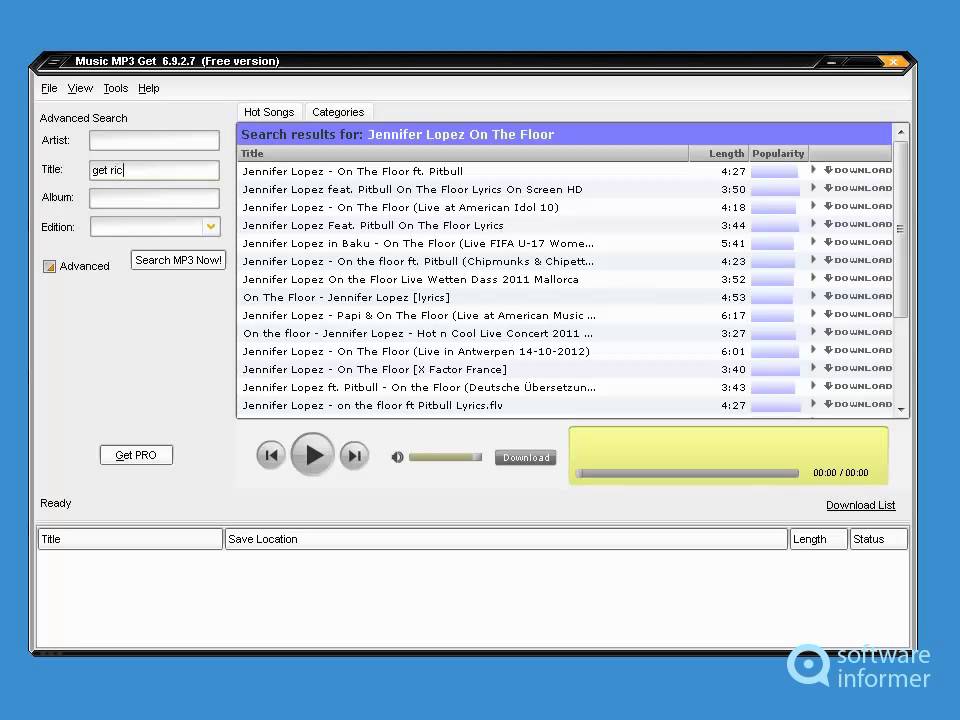
Task: Click the Status column header in download list
Action: pos(879,539)
